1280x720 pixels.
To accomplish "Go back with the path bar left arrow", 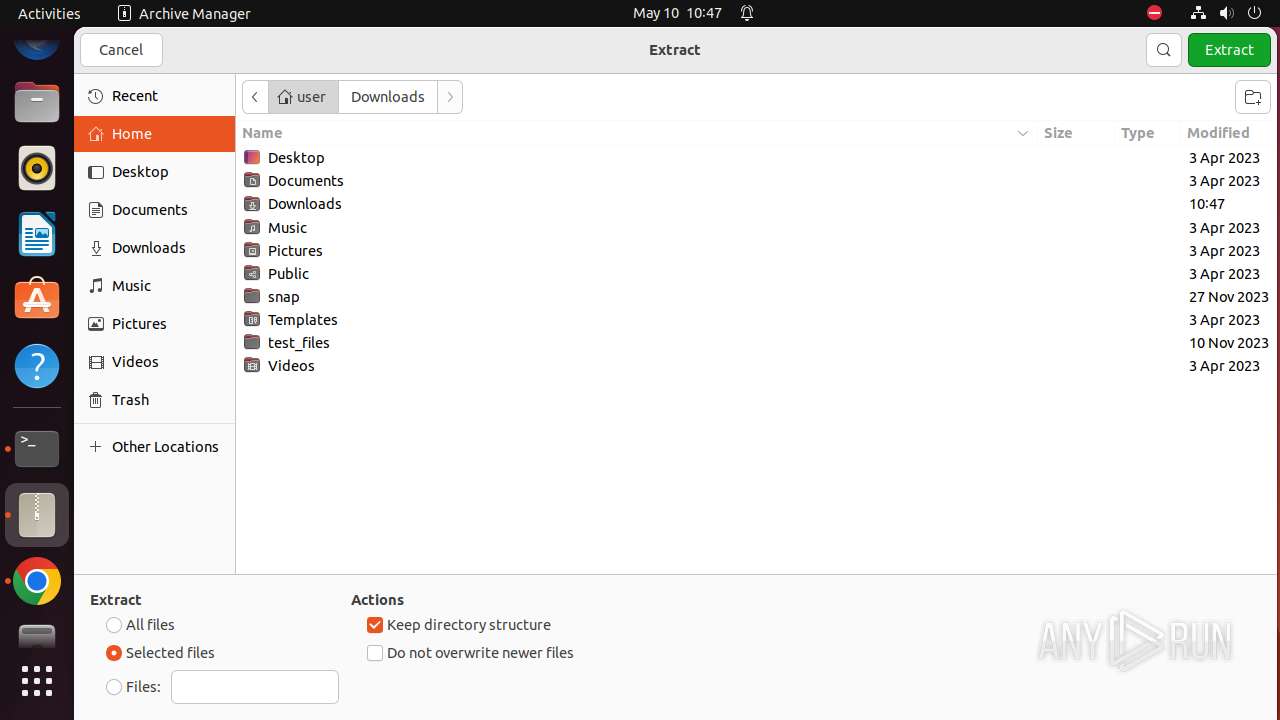I will (255, 97).
